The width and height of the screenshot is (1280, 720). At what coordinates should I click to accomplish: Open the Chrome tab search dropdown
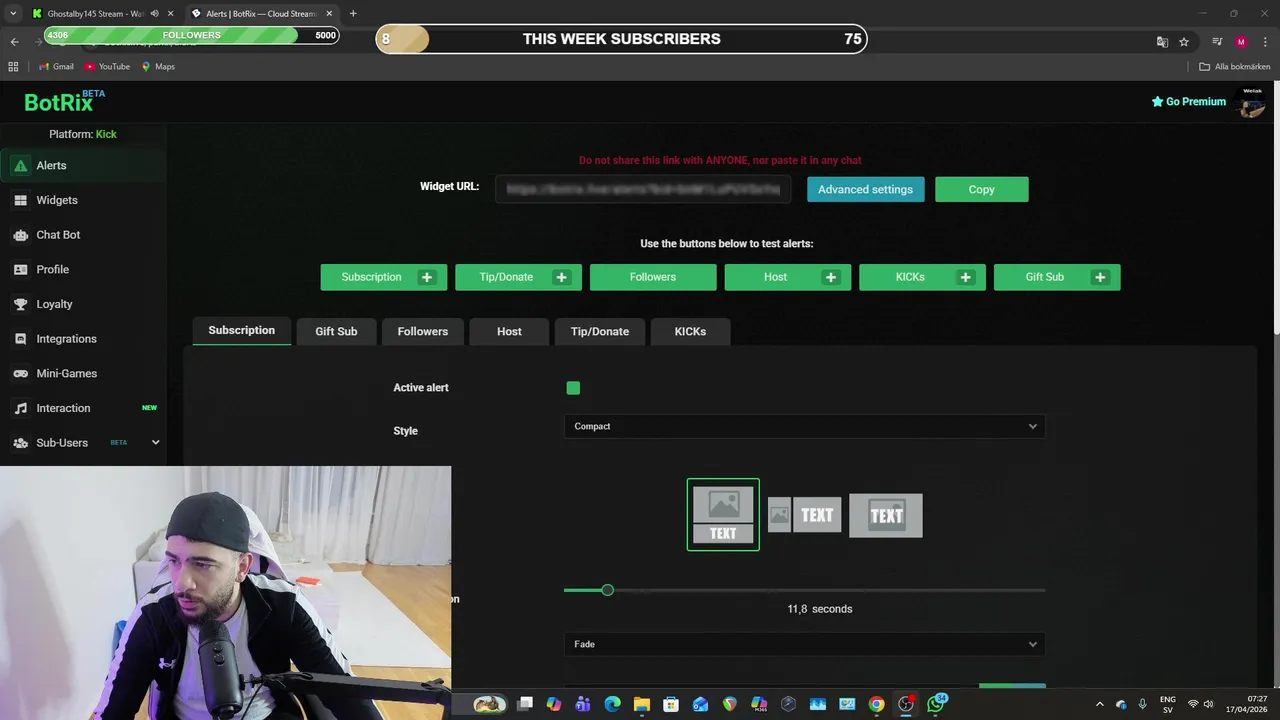tap(13, 14)
